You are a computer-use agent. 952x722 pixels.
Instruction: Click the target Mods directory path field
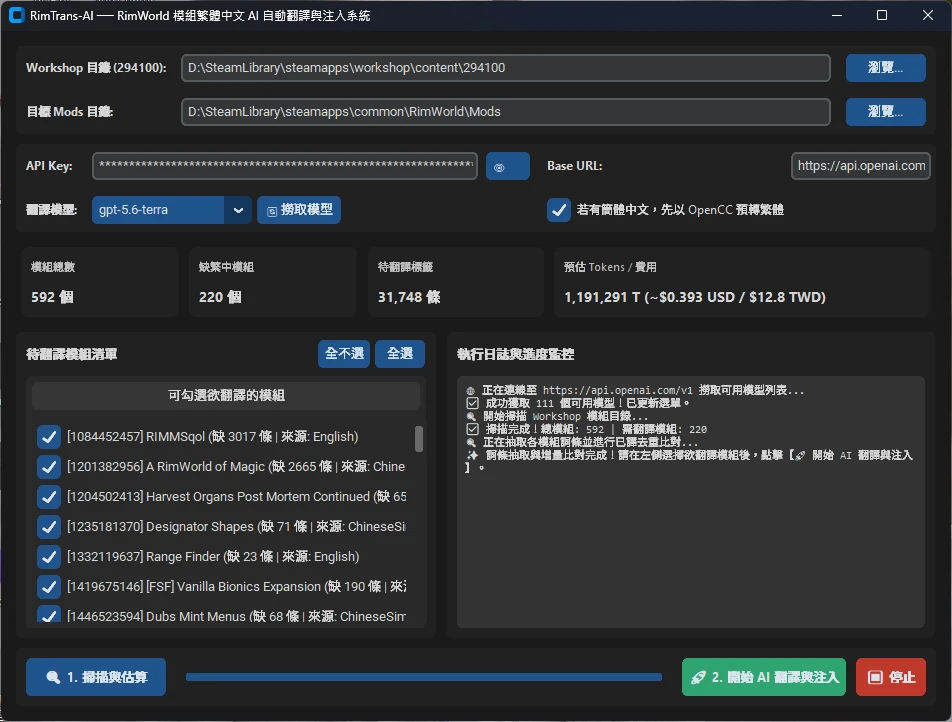[x=506, y=112]
